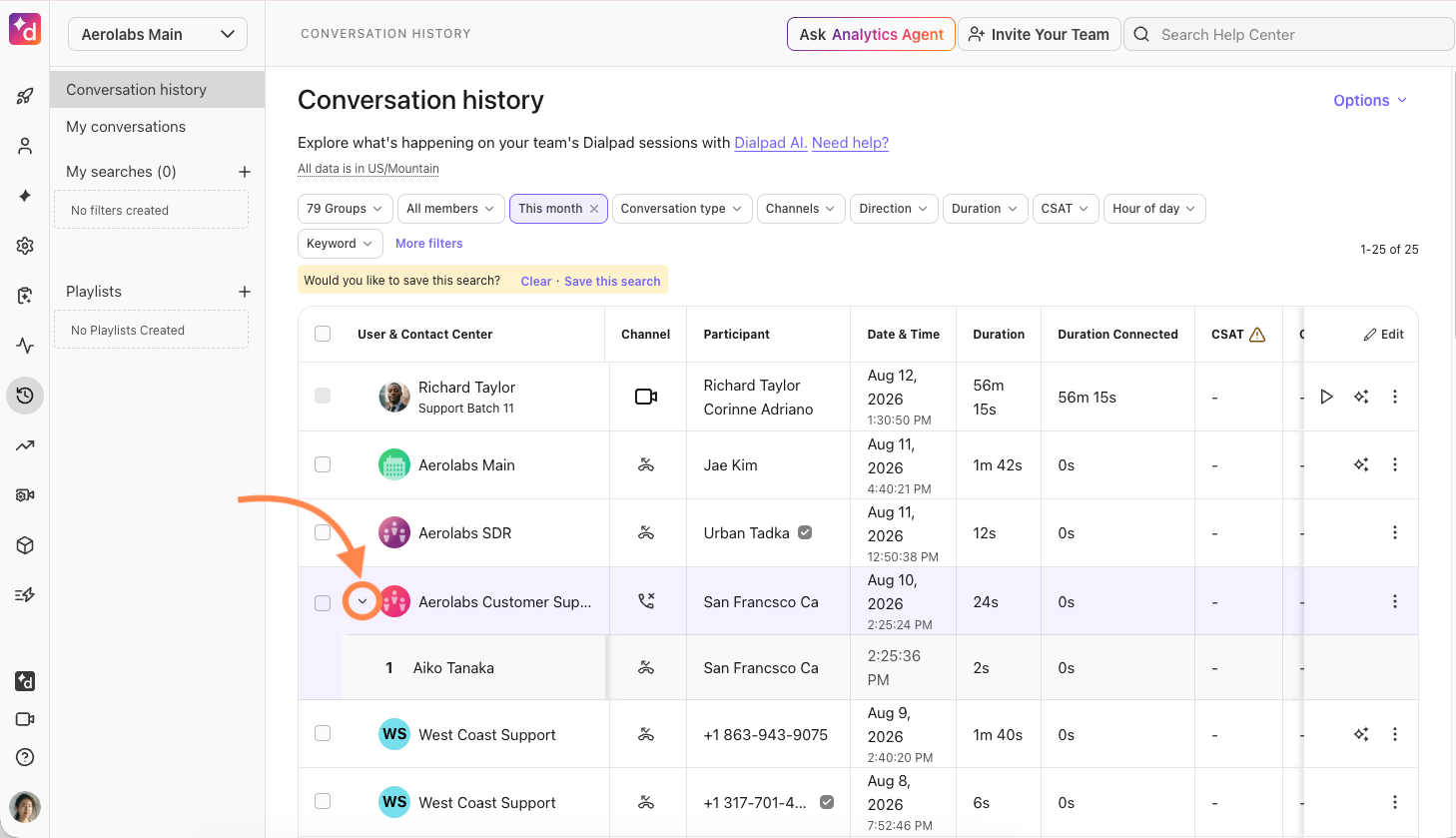
Task: Open the Duration filter dropdown
Action: (x=985, y=209)
